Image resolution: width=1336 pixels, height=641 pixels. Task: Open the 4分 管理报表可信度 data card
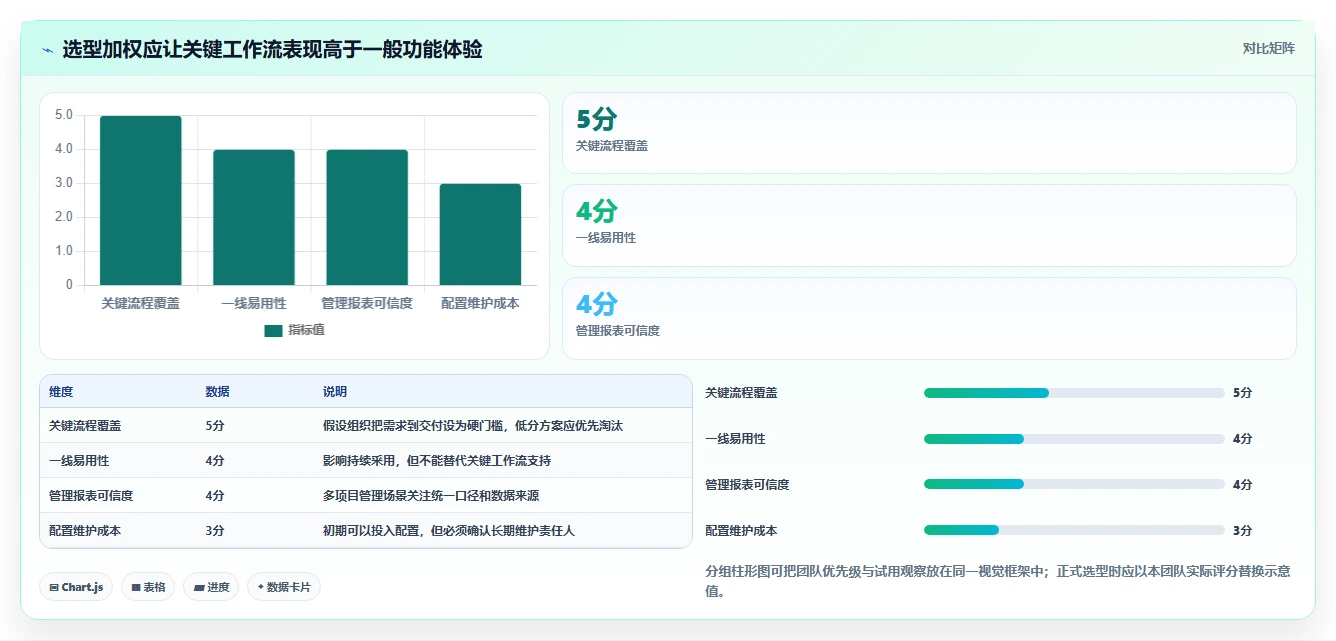(x=929, y=318)
